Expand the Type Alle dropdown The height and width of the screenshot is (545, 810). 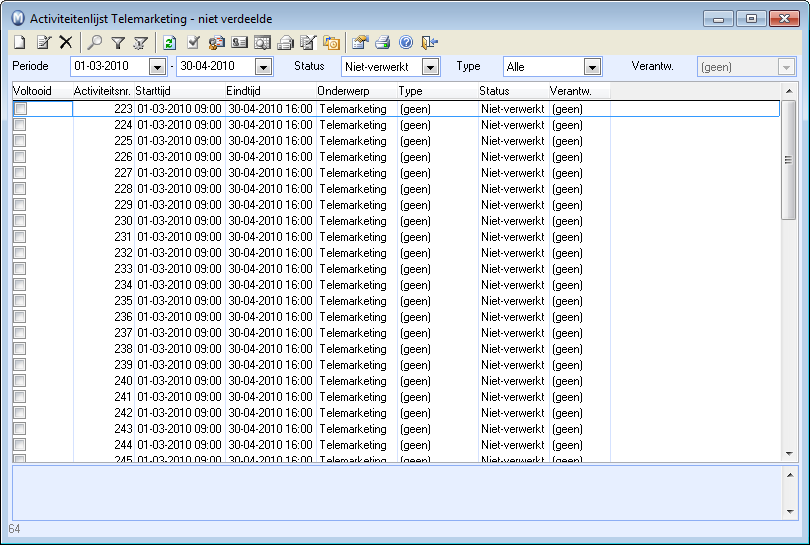pyautogui.click(x=593, y=67)
